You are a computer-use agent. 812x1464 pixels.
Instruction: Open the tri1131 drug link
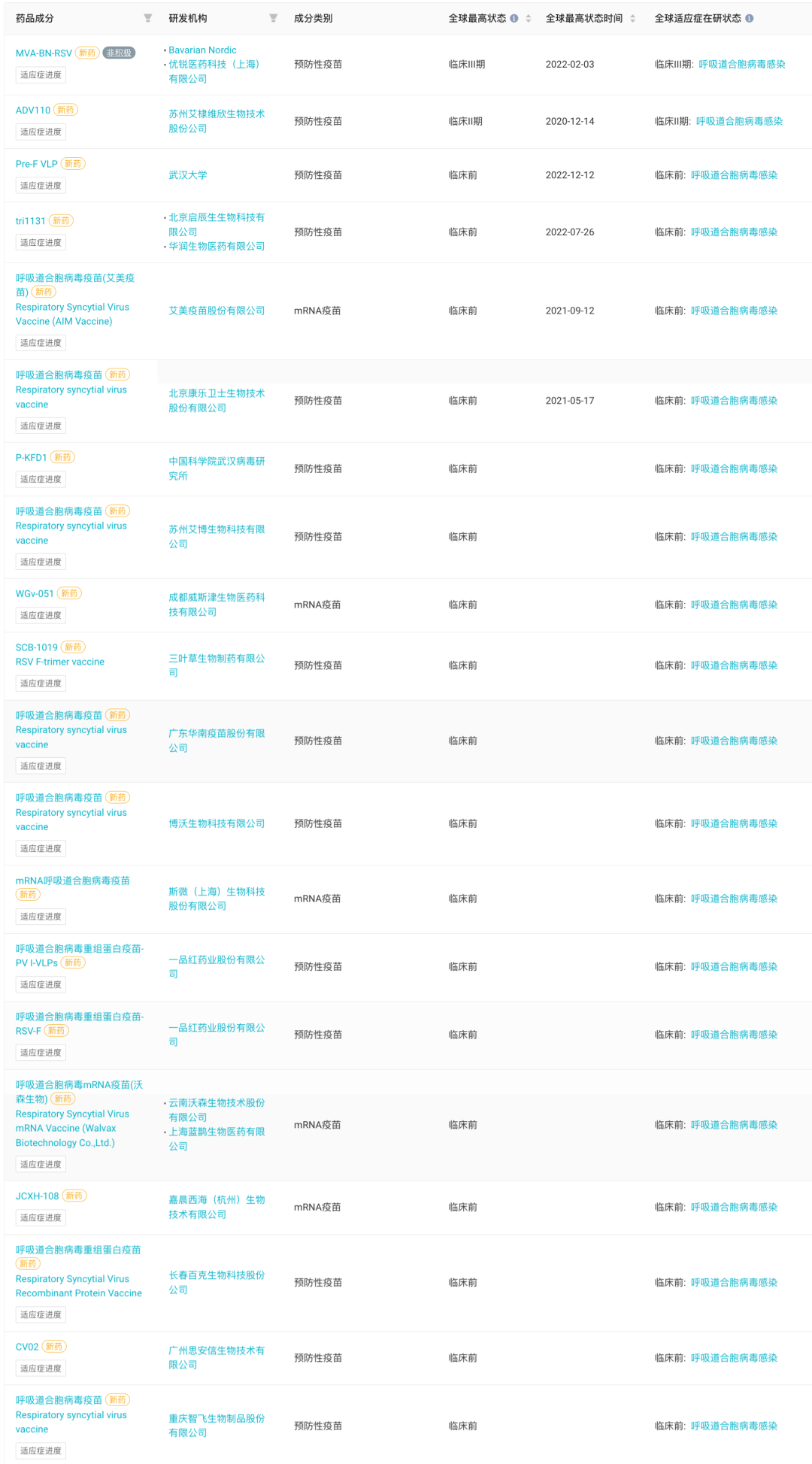[x=31, y=221]
